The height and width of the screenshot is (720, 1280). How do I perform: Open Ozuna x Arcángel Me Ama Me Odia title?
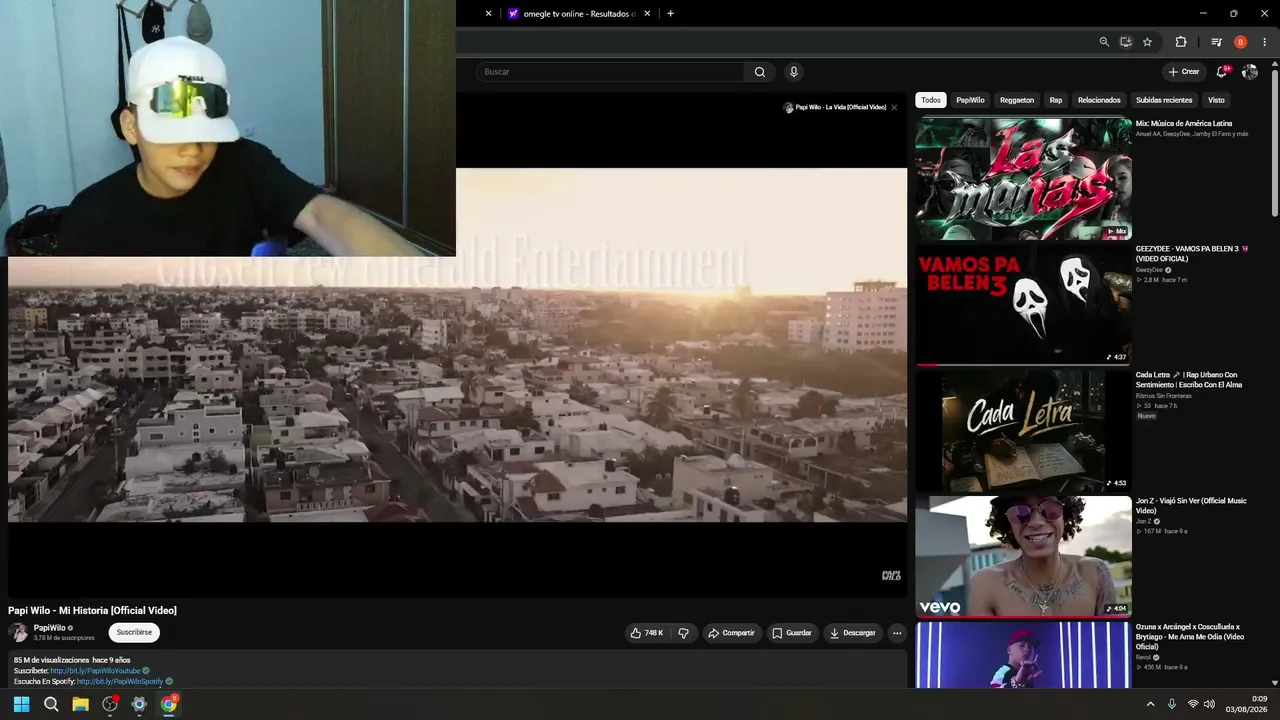click(x=1190, y=636)
